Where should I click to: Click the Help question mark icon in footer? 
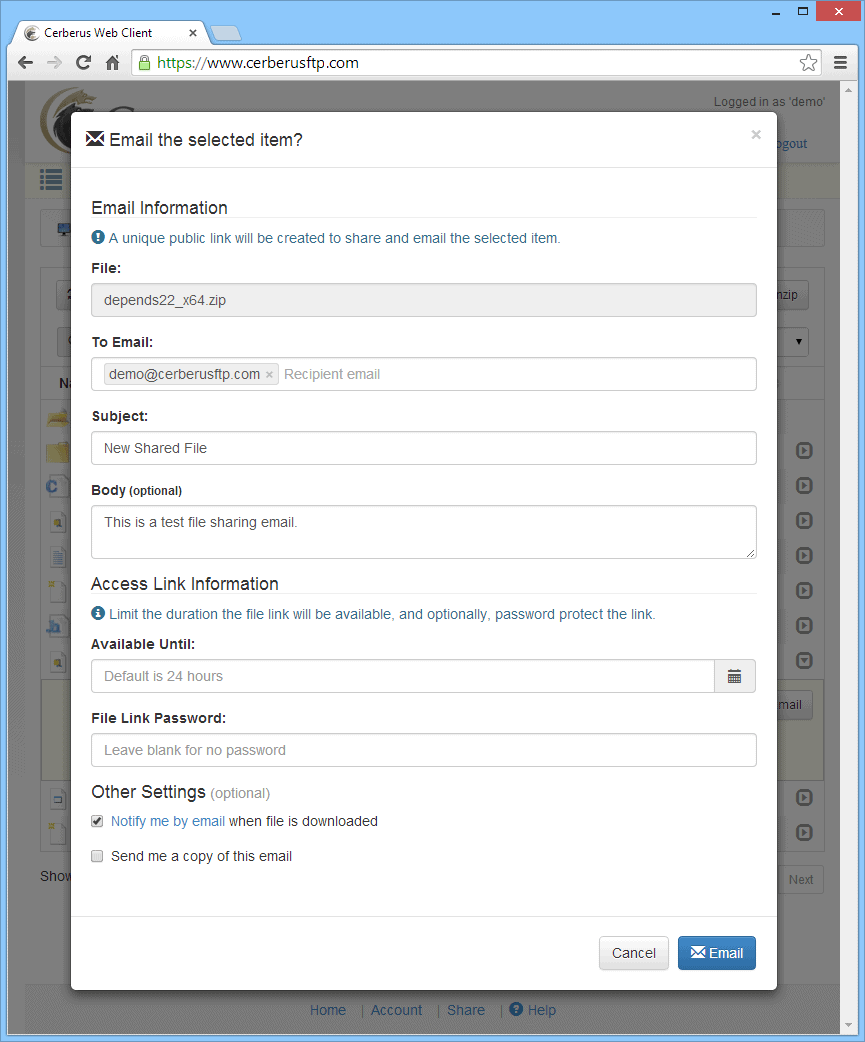click(513, 1010)
